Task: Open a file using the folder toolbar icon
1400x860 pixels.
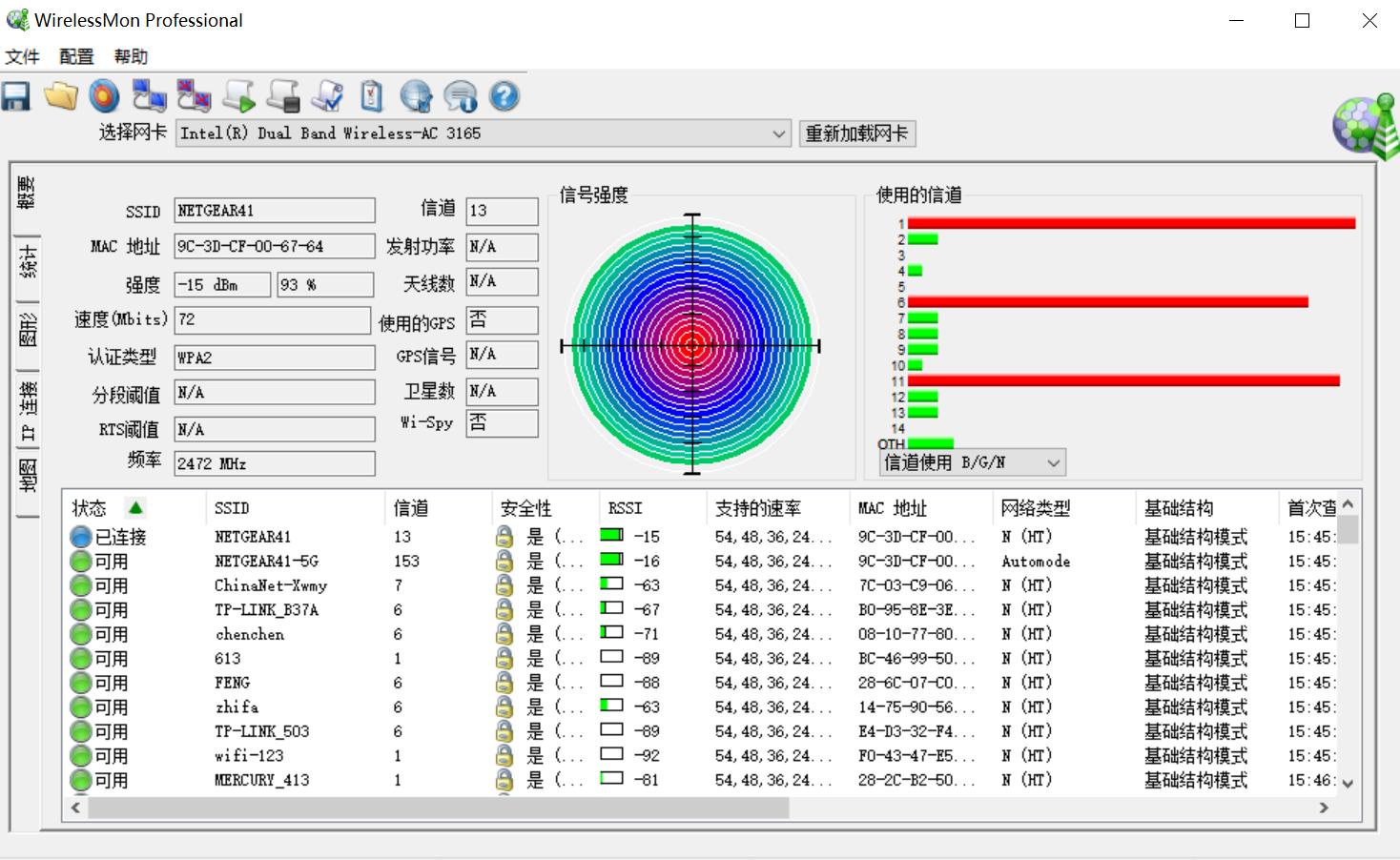Action: 60,96
